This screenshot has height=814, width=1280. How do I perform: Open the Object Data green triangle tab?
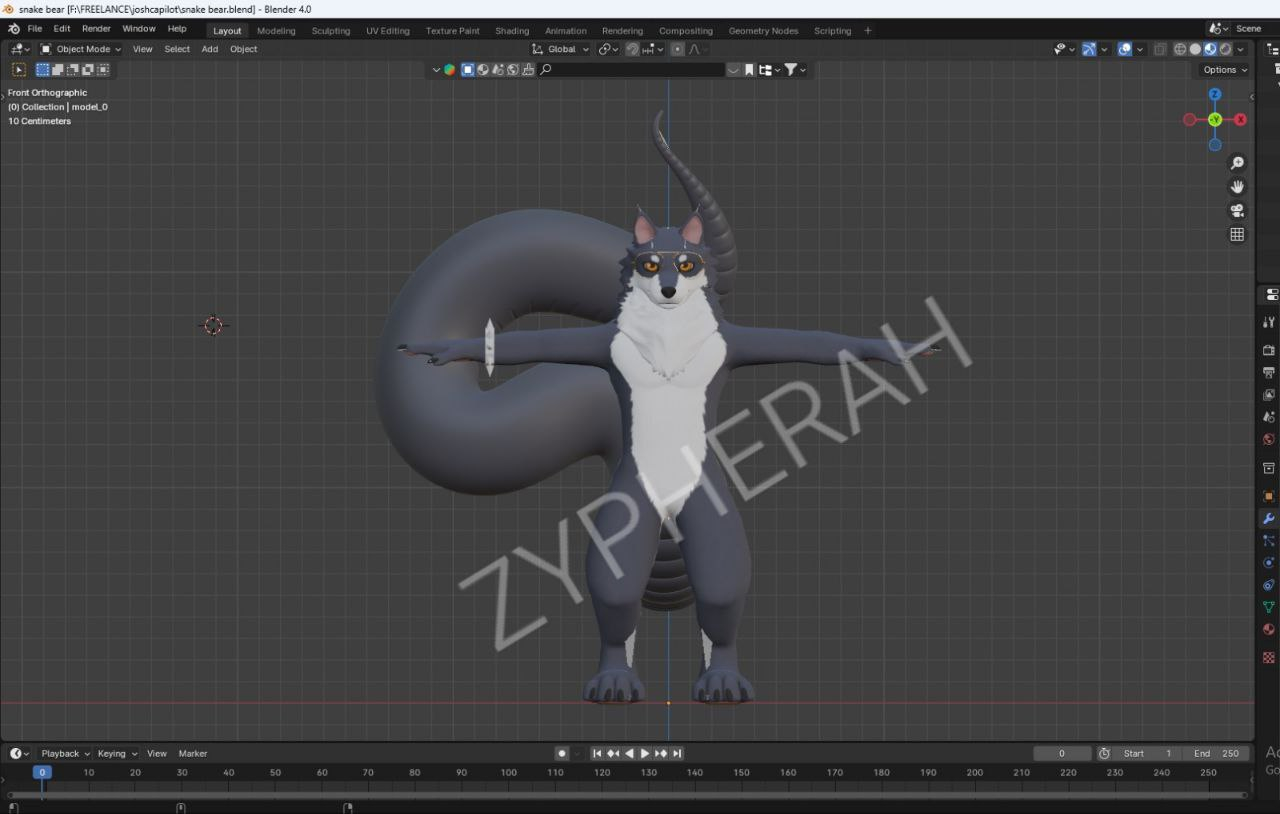1269,607
